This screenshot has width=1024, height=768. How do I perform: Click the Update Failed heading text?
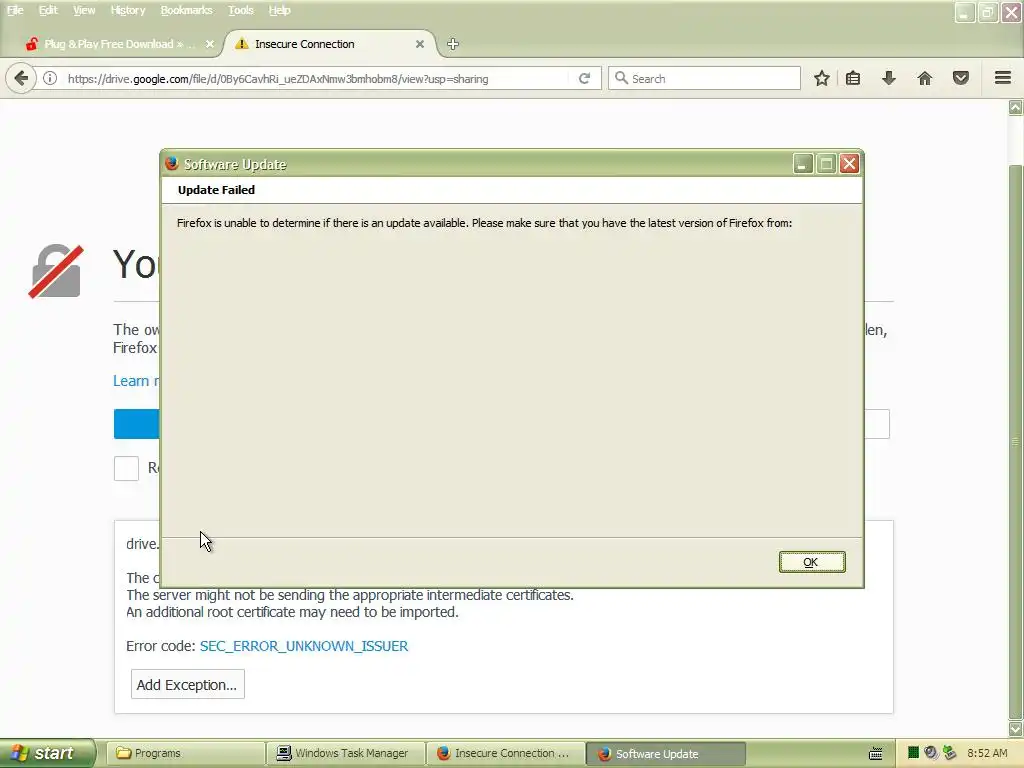click(216, 190)
